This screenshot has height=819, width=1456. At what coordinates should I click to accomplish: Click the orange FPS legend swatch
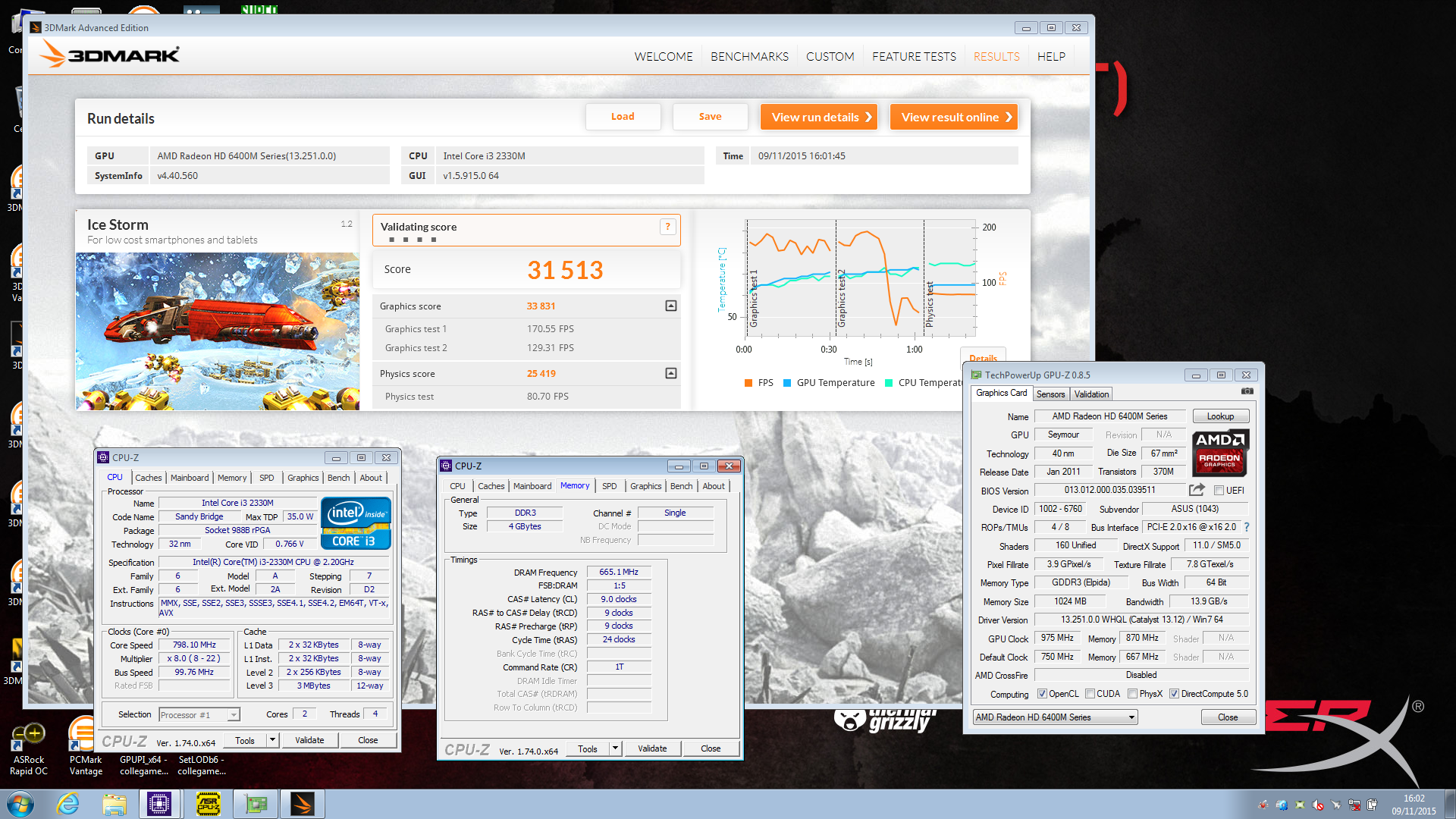(748, 383)
